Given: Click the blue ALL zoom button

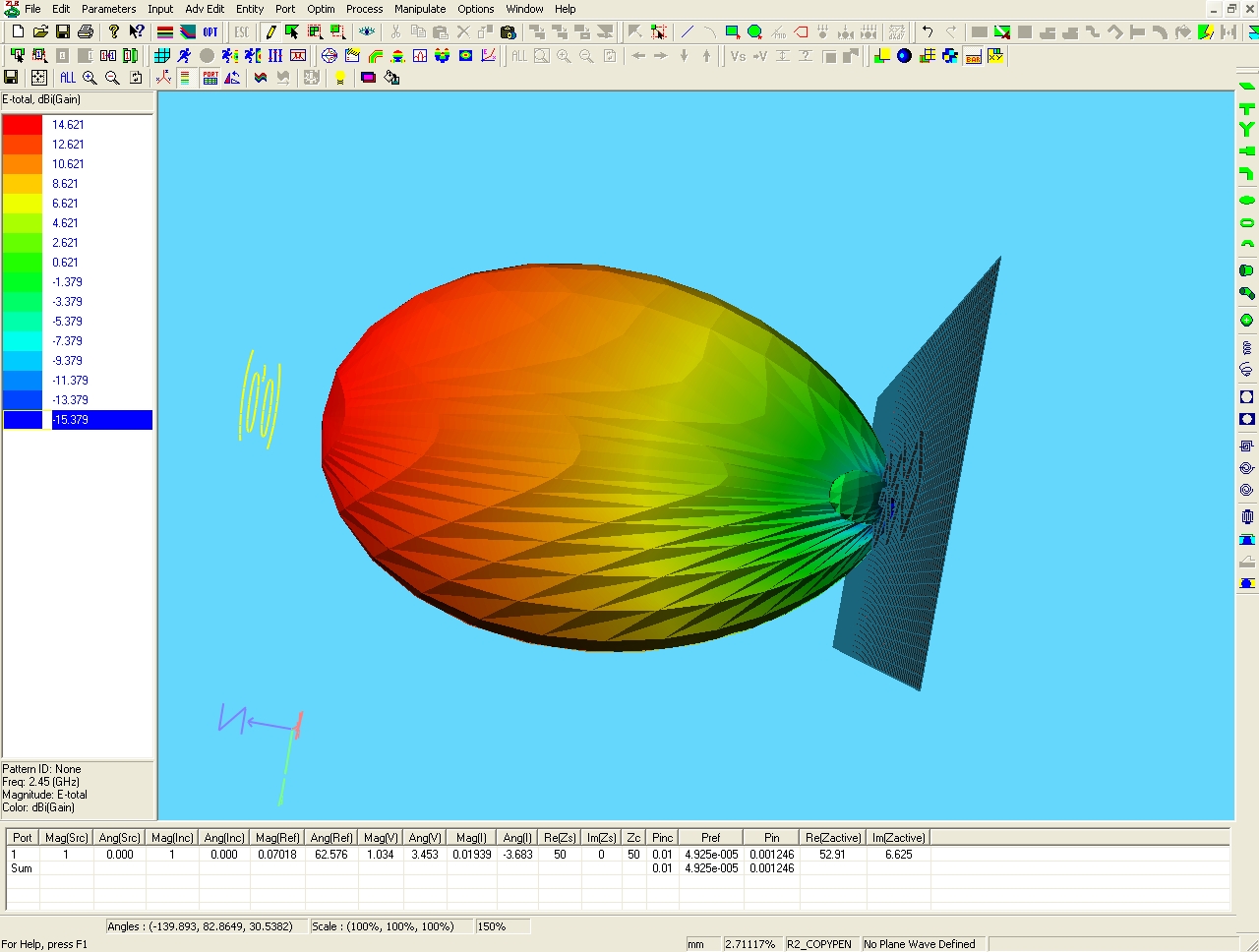Looking at the screenshot, I should coord(67,78).
